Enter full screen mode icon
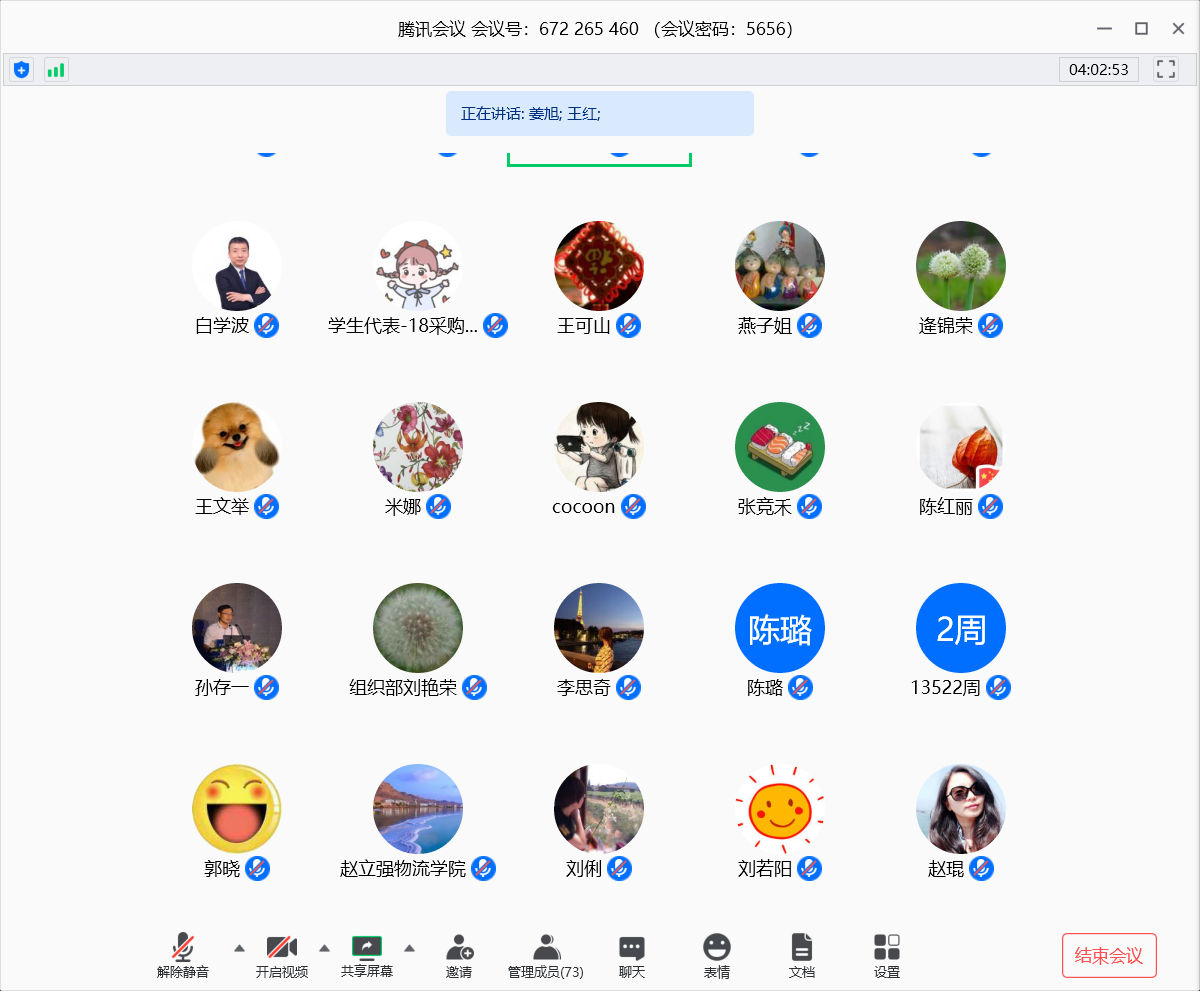The image size is (1200, 991). 1165,69
